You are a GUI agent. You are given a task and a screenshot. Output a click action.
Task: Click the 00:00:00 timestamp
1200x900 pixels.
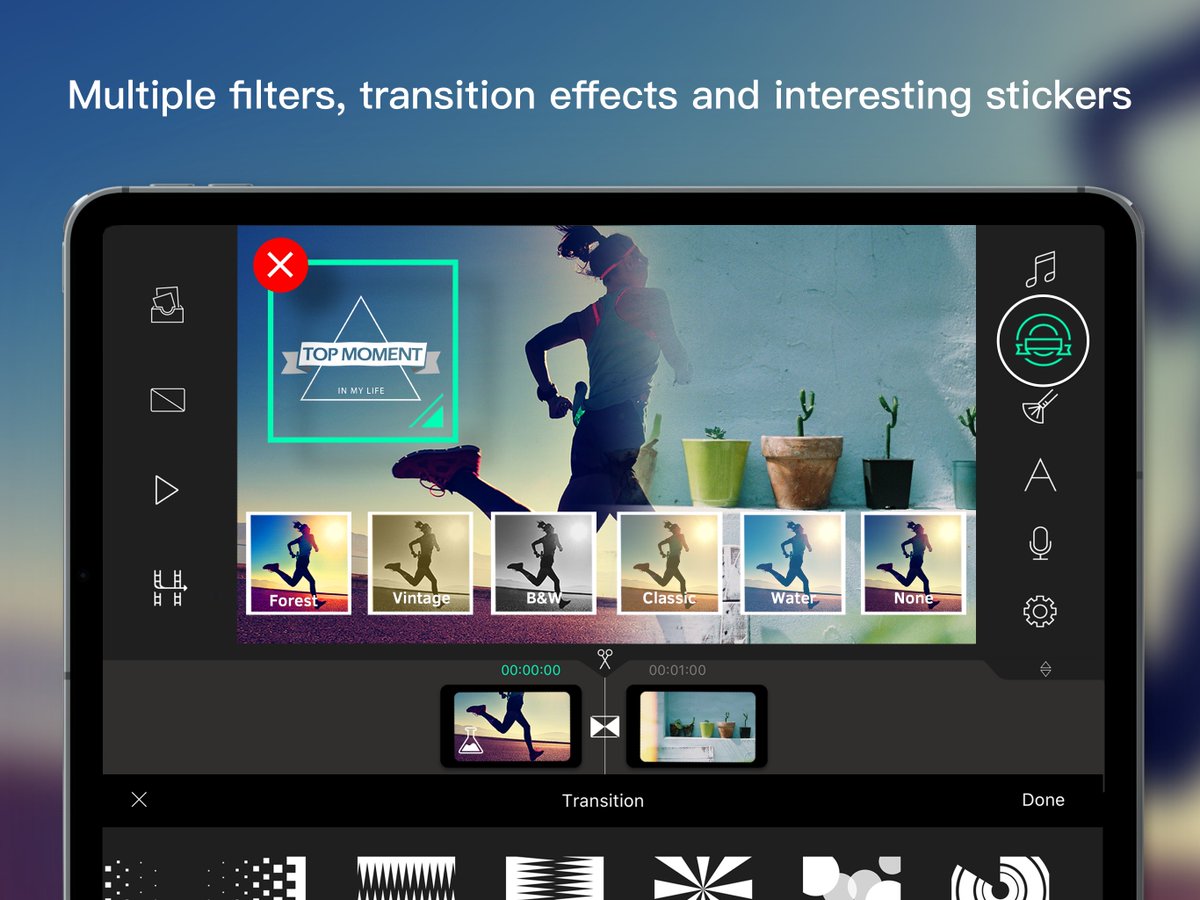click(531, 670)
